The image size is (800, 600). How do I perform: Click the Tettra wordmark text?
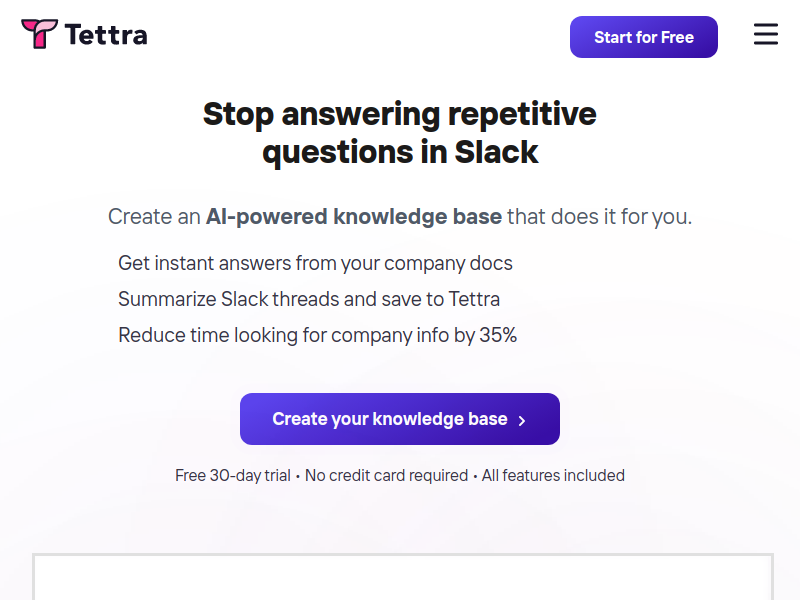point(106,35)
